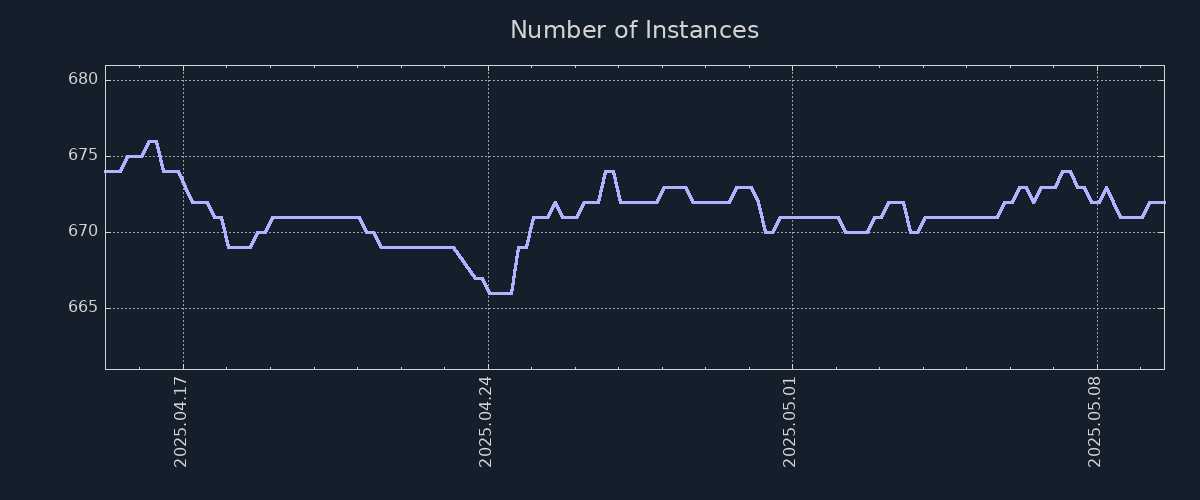Click the 2025.05.01 date label
Image resolution: width=1200 pixels, height=500 pixels.
coord(791,422)
